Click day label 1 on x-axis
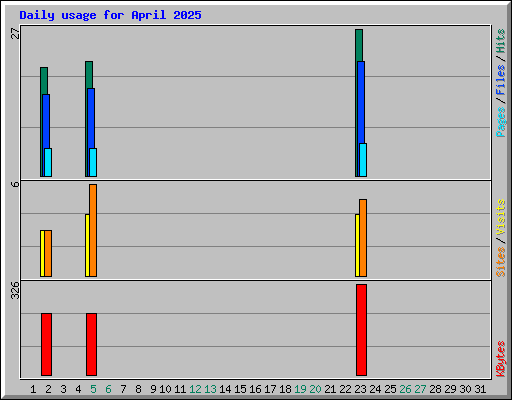This screenshot has height=400, width=512. pyautogui.click(x=33, y=389)
